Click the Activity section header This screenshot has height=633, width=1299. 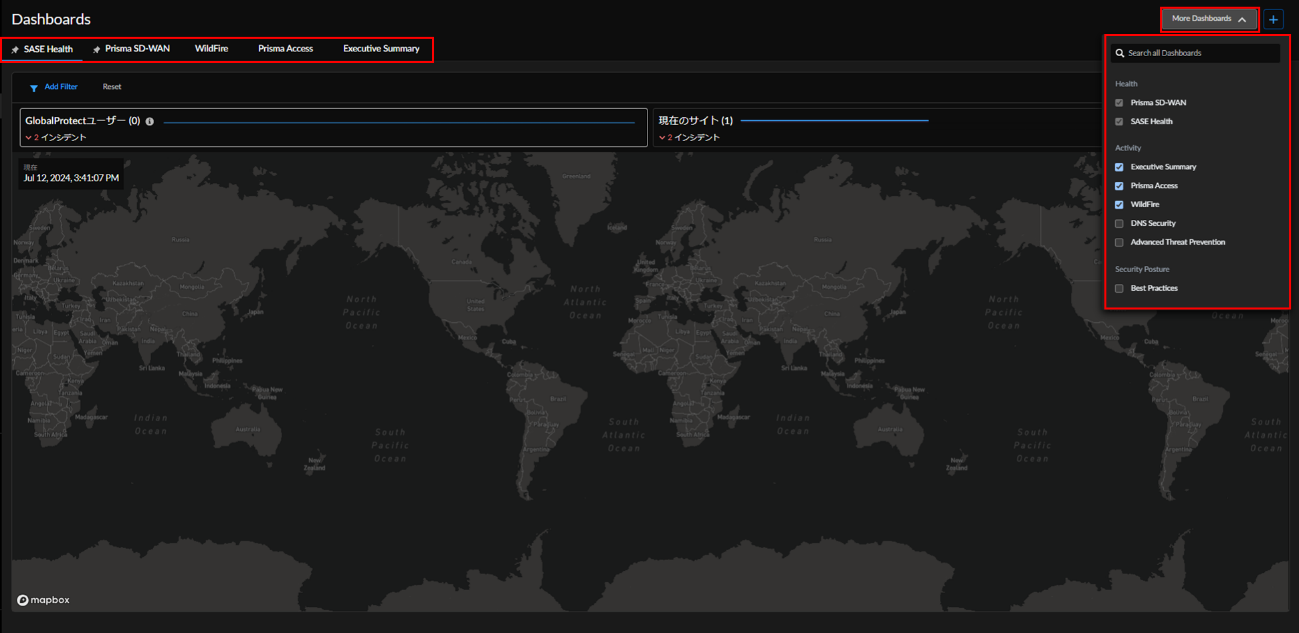click(1128, 148)
